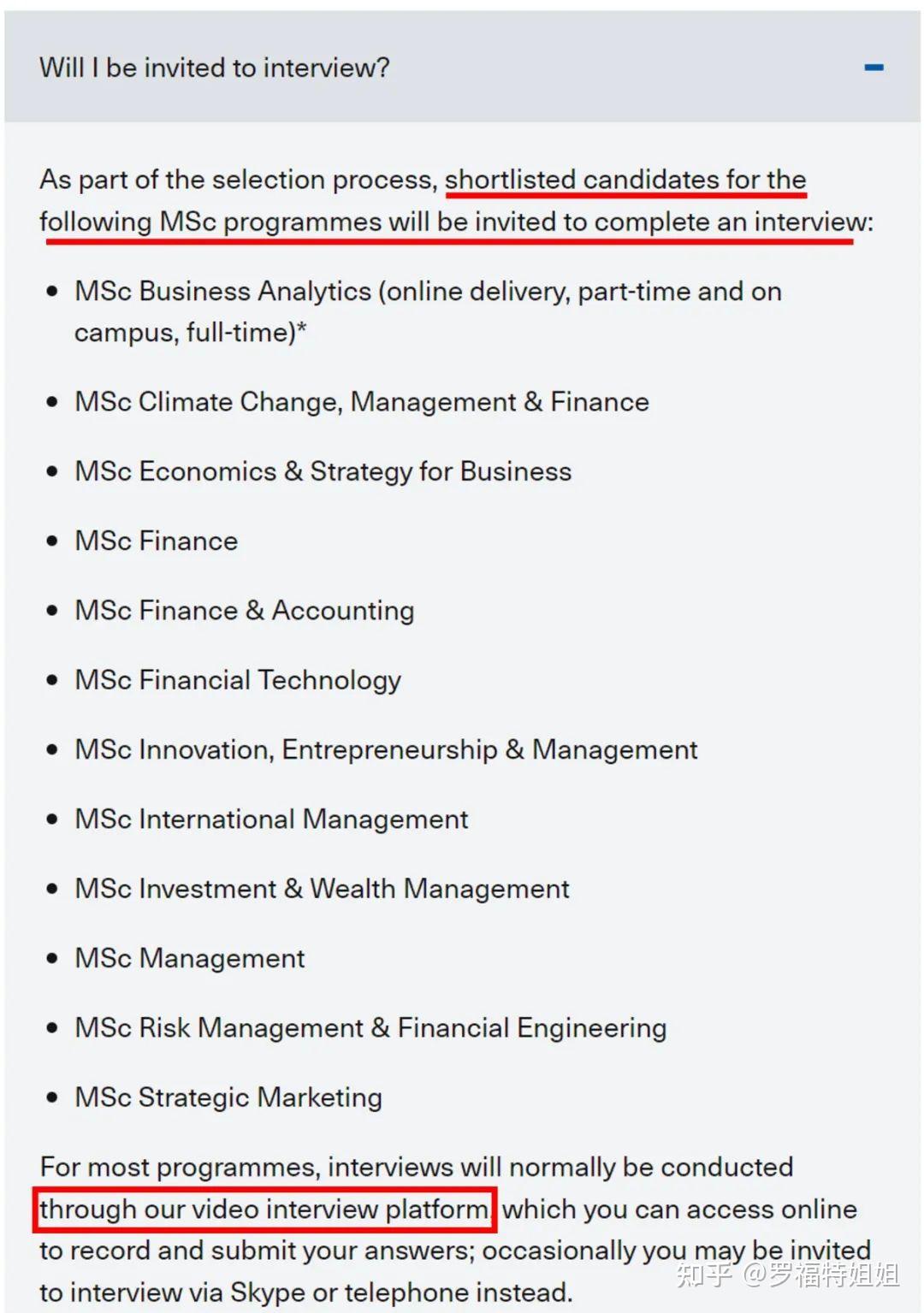
Task: Collapse the "Will I be invited to interview?" header
Action: point(214,68)
